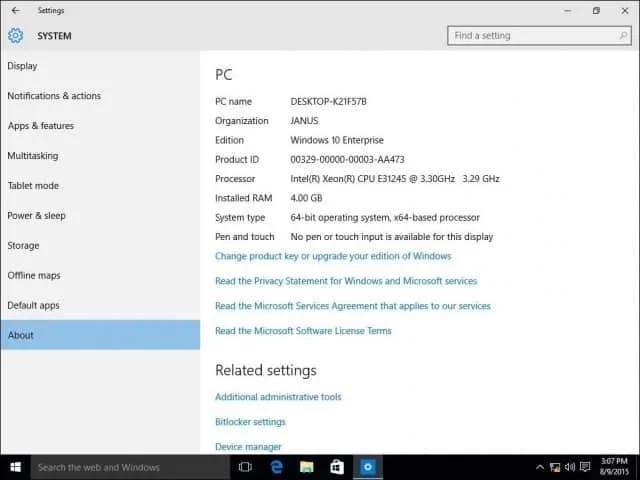
Task: Click Product ID 00329-00000-00003-AA473
Action: coord(347,160)
